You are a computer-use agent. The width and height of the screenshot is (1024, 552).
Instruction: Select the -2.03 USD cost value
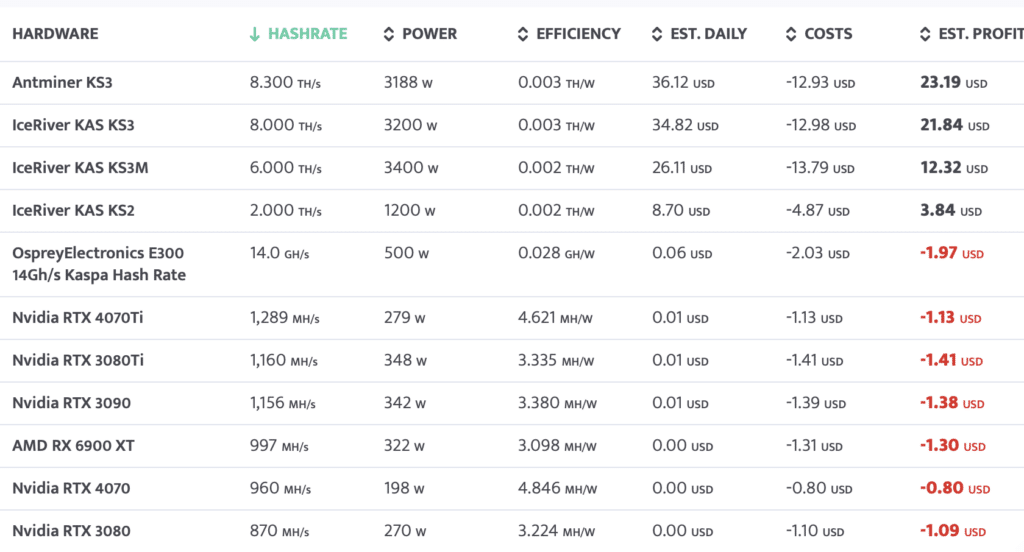[x=818, y=253]
